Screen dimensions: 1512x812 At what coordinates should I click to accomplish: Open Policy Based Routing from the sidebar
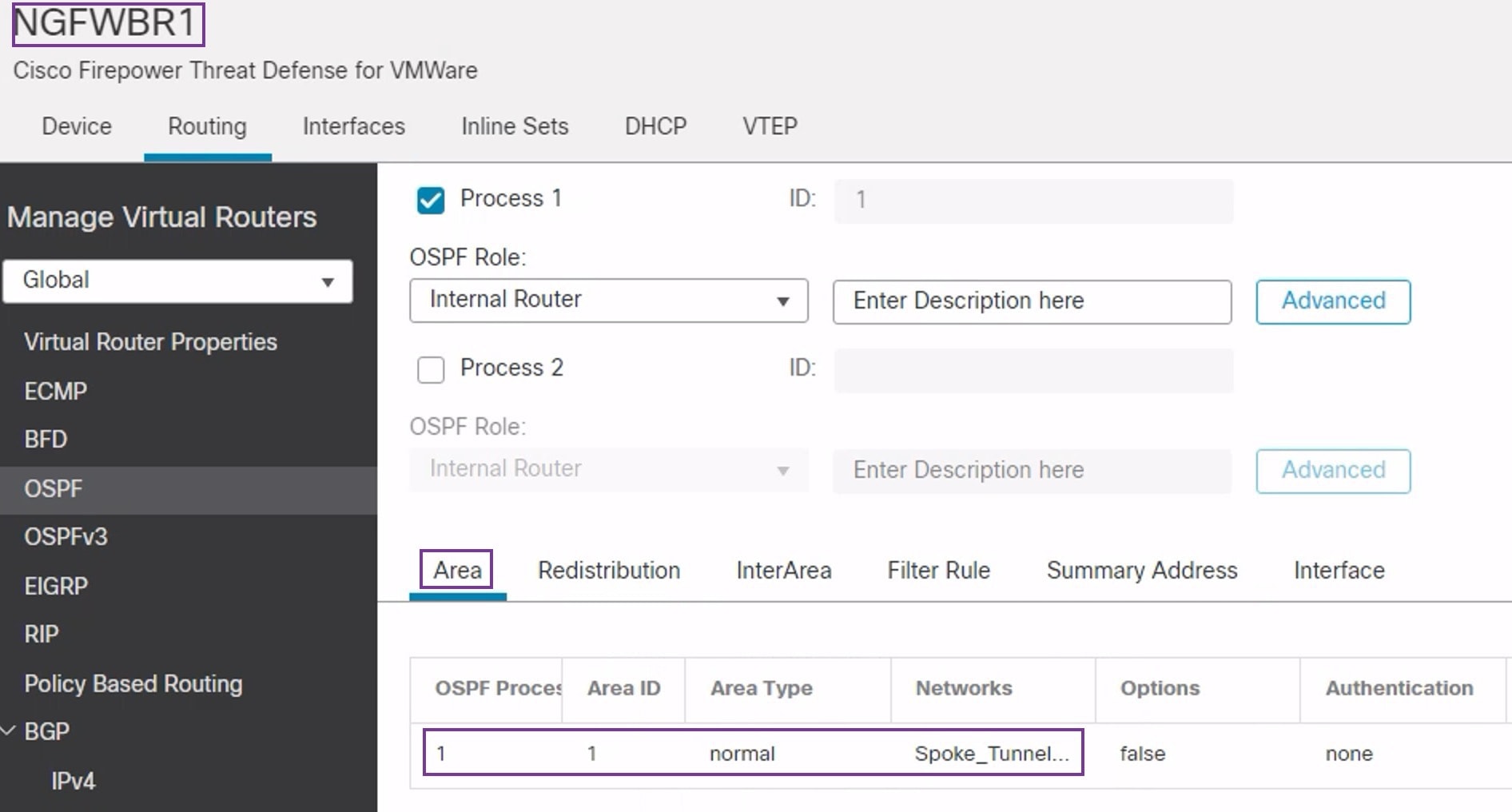133,683
